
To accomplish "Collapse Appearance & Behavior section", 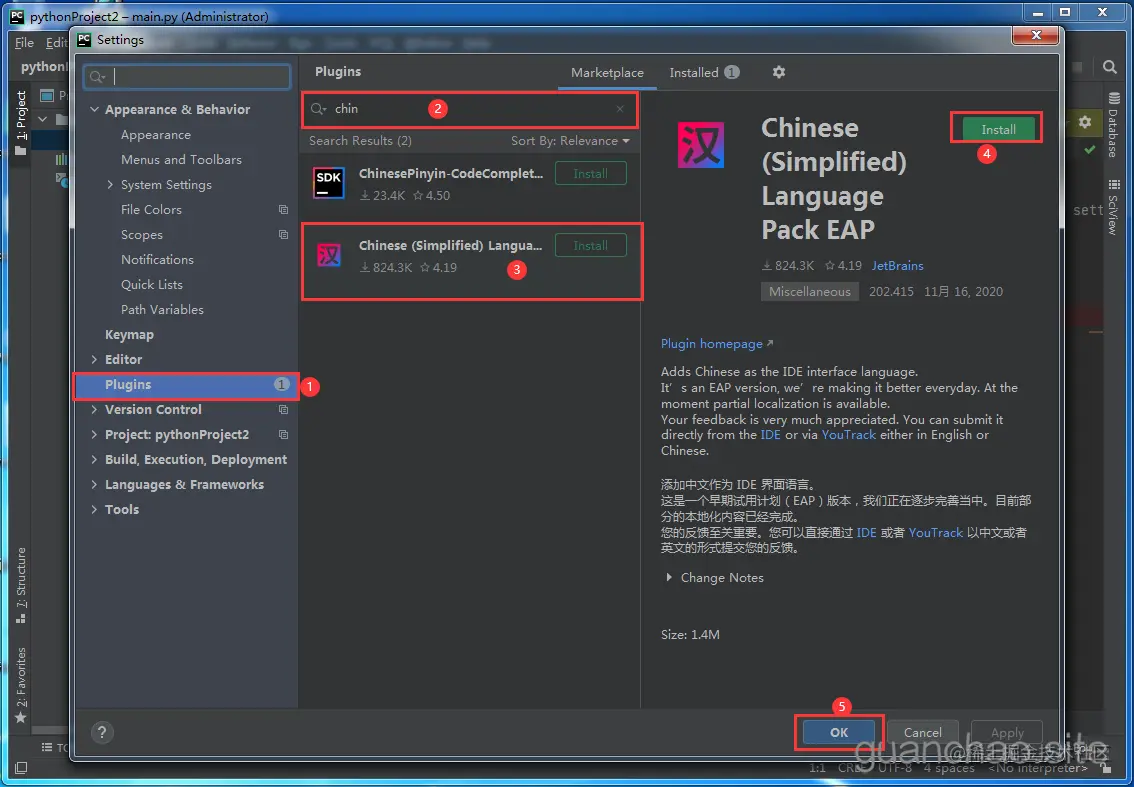I will pos(94,110).
